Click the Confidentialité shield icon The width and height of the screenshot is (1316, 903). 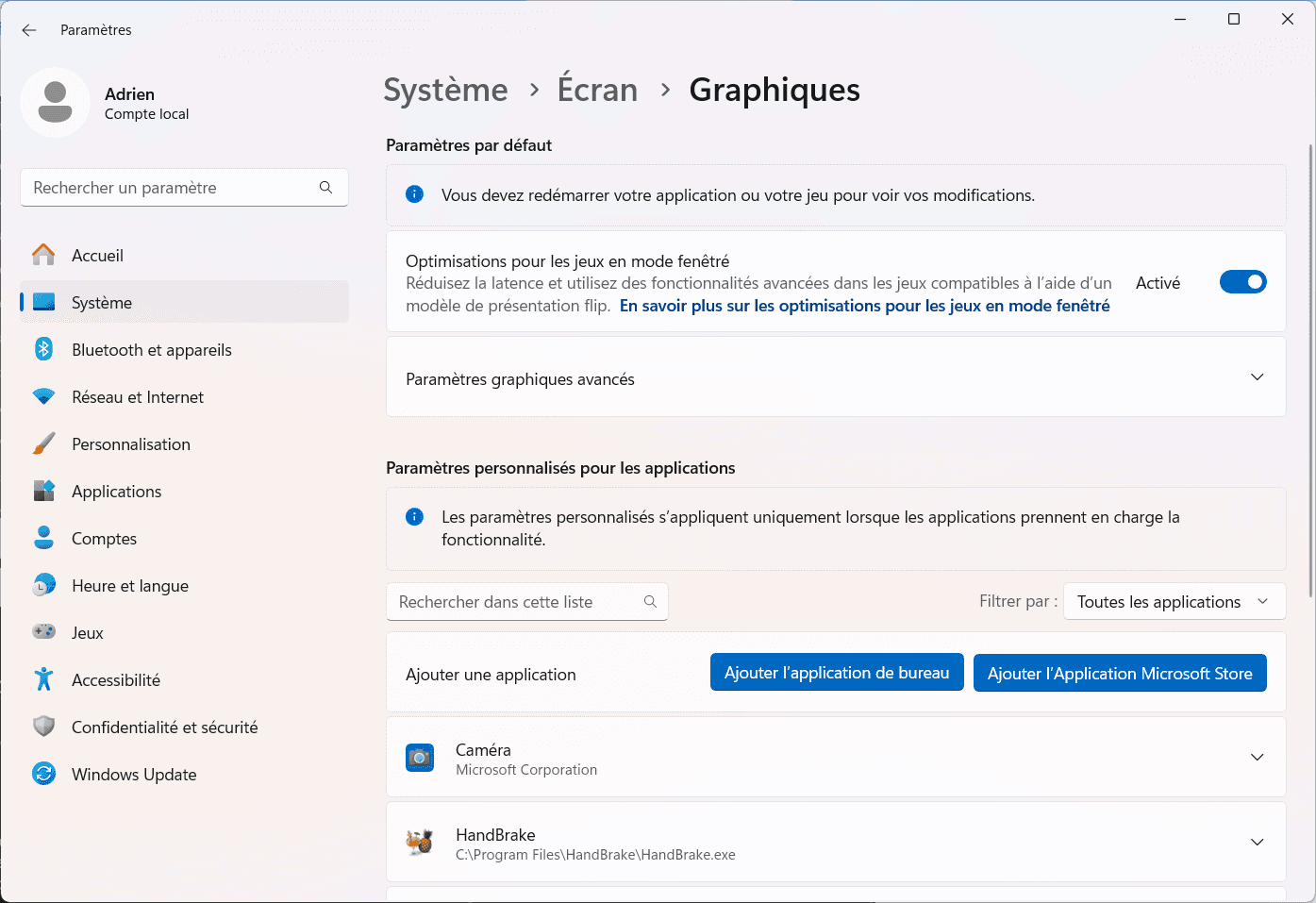click(x=43, y=727)
